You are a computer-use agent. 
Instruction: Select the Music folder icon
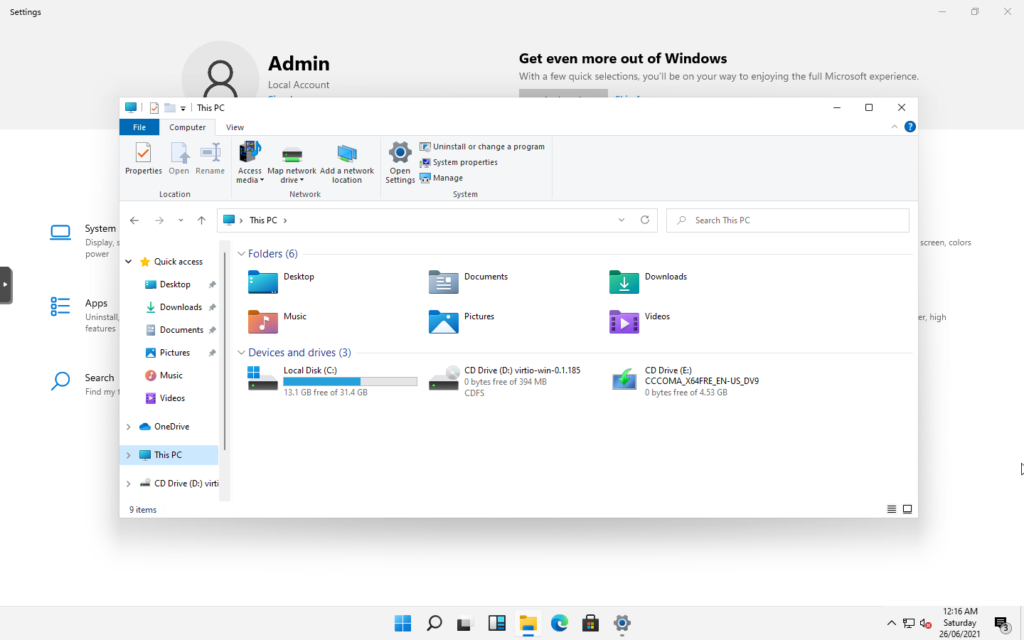(x=263, y=322)
